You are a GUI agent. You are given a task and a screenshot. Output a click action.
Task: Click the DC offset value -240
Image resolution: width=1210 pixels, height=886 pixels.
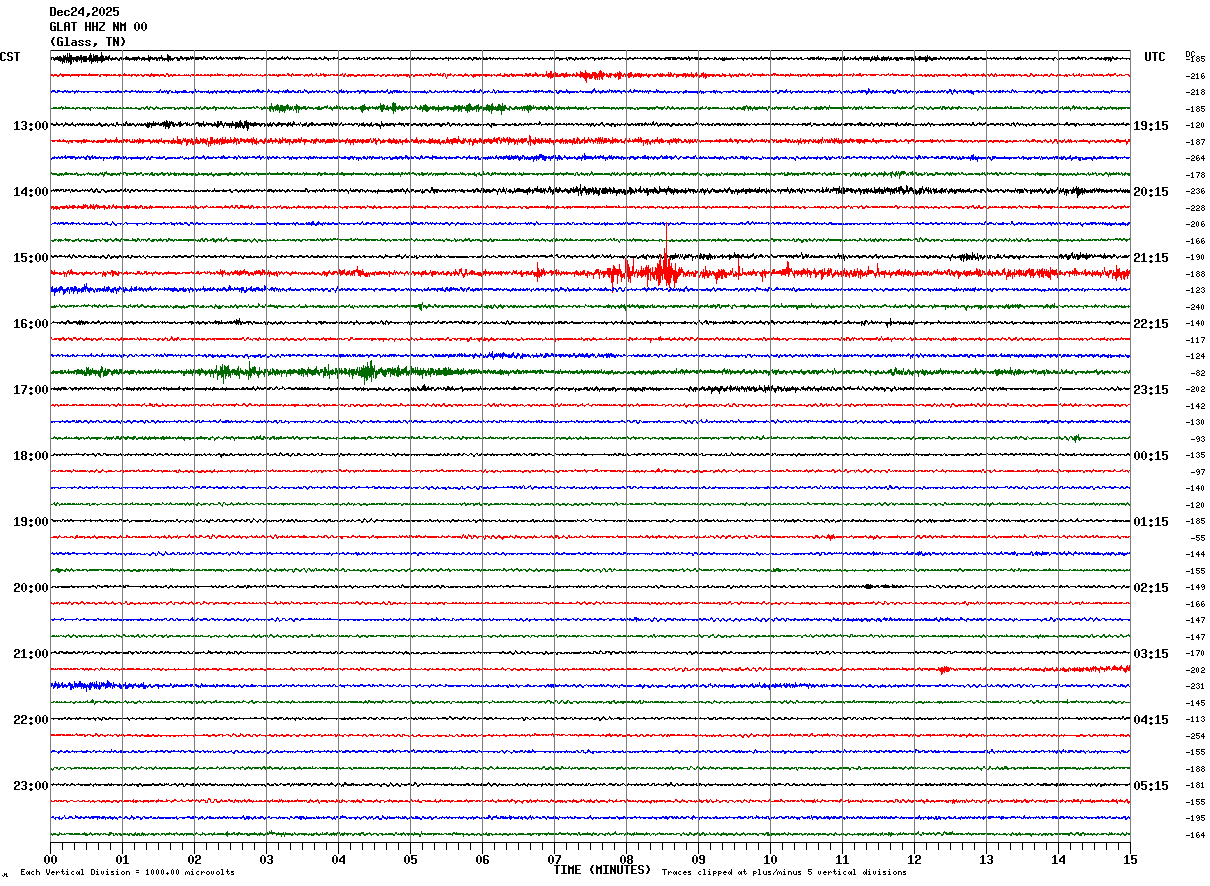click(x=1195, y=307)
